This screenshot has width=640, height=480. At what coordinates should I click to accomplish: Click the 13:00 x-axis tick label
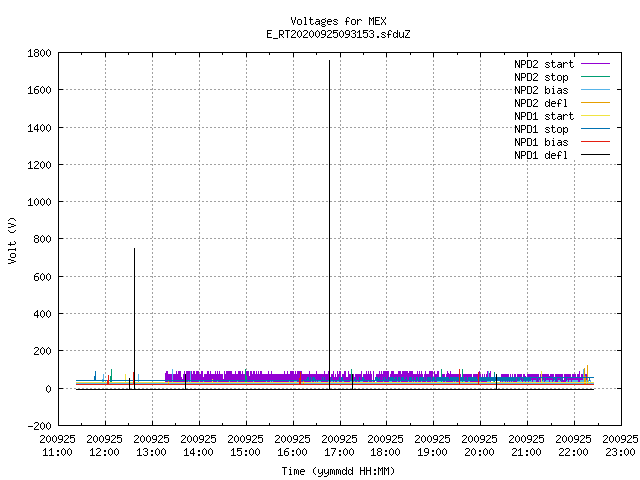(x=151, y=452)
